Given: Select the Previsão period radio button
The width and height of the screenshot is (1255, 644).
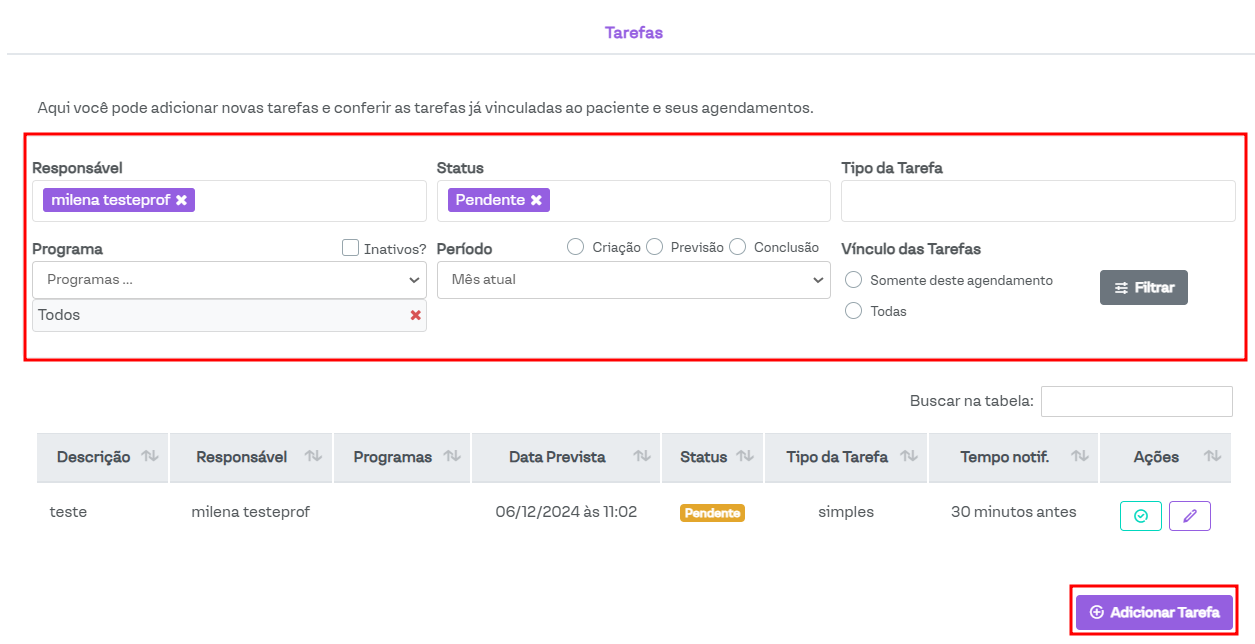Looking at the screenshot, I should (654, 247).
